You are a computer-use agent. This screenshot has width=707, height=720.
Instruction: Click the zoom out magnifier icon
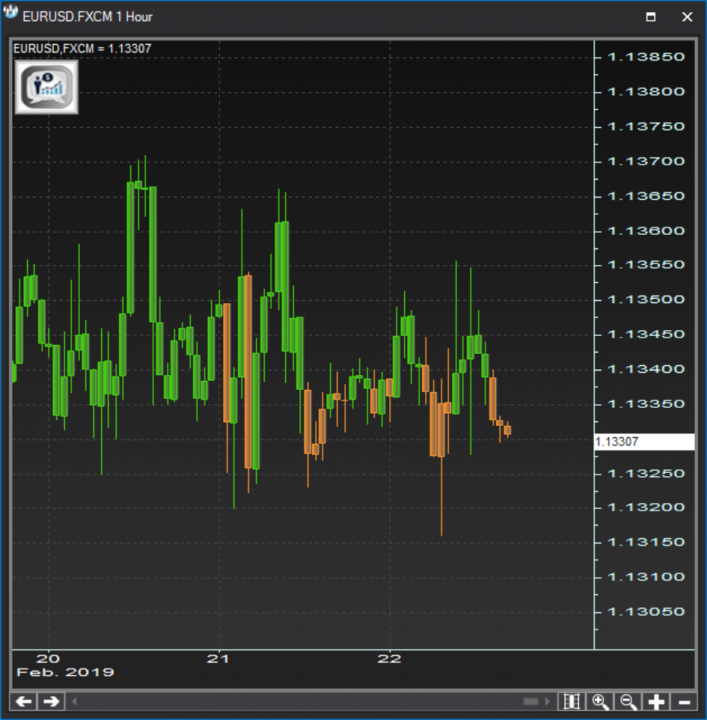[x=628, y=702]
